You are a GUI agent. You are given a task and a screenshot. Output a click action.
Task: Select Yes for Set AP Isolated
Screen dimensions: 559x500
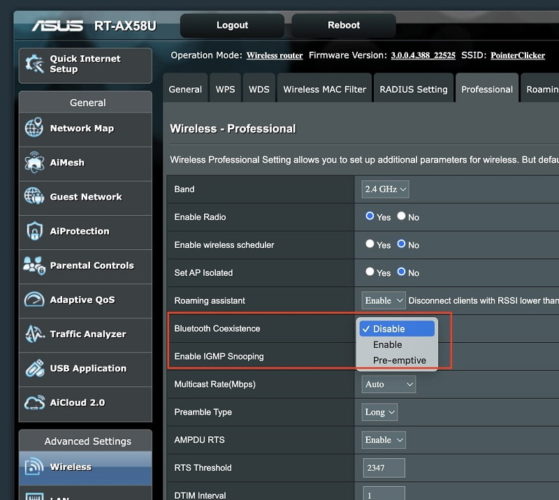tap(370, 272)
